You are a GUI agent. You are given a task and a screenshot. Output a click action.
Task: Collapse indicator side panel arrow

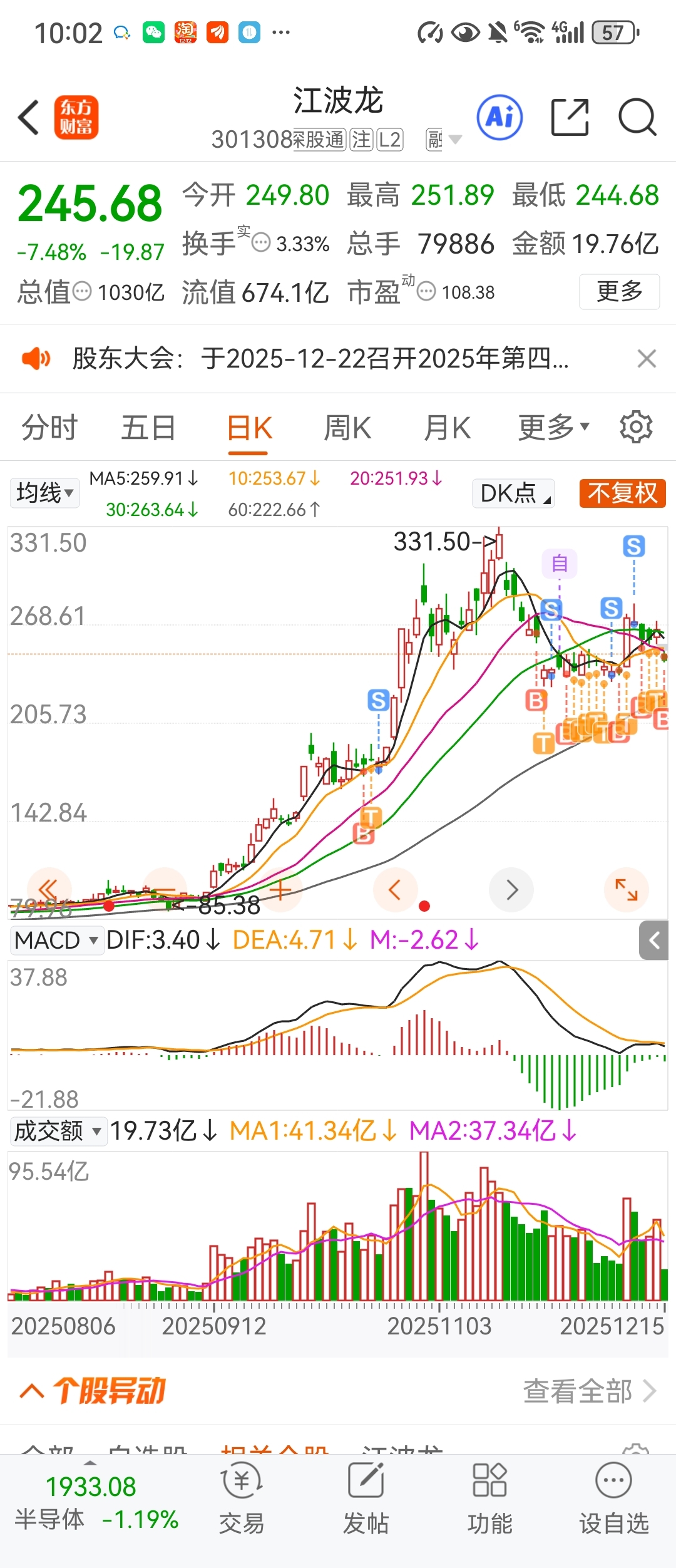click(654, 940)
